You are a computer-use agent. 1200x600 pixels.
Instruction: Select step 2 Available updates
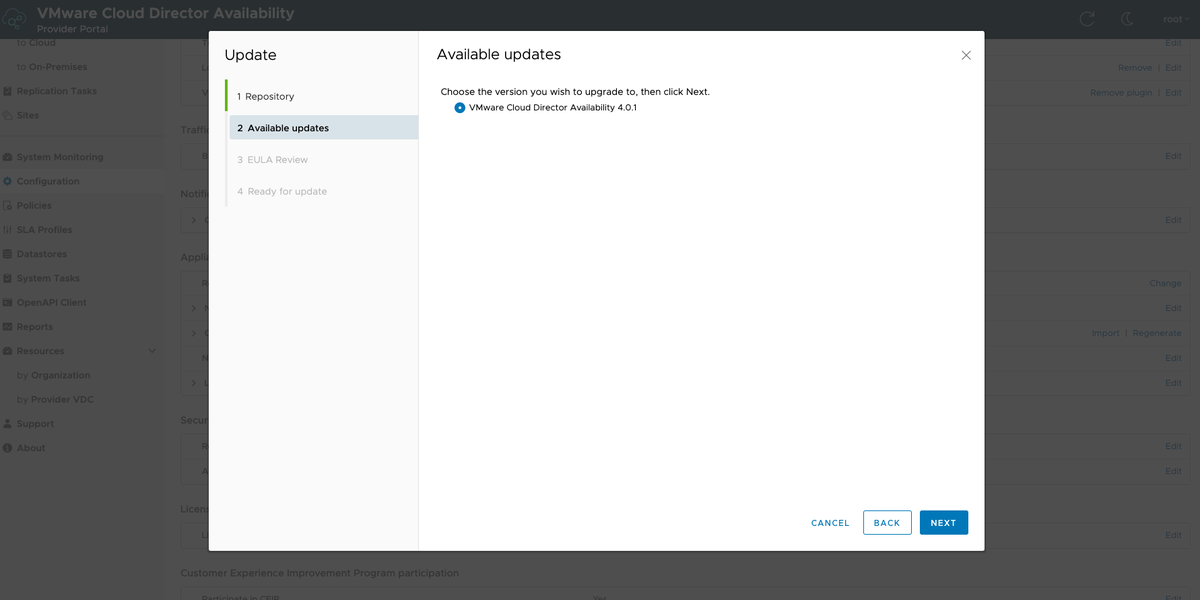323,128
